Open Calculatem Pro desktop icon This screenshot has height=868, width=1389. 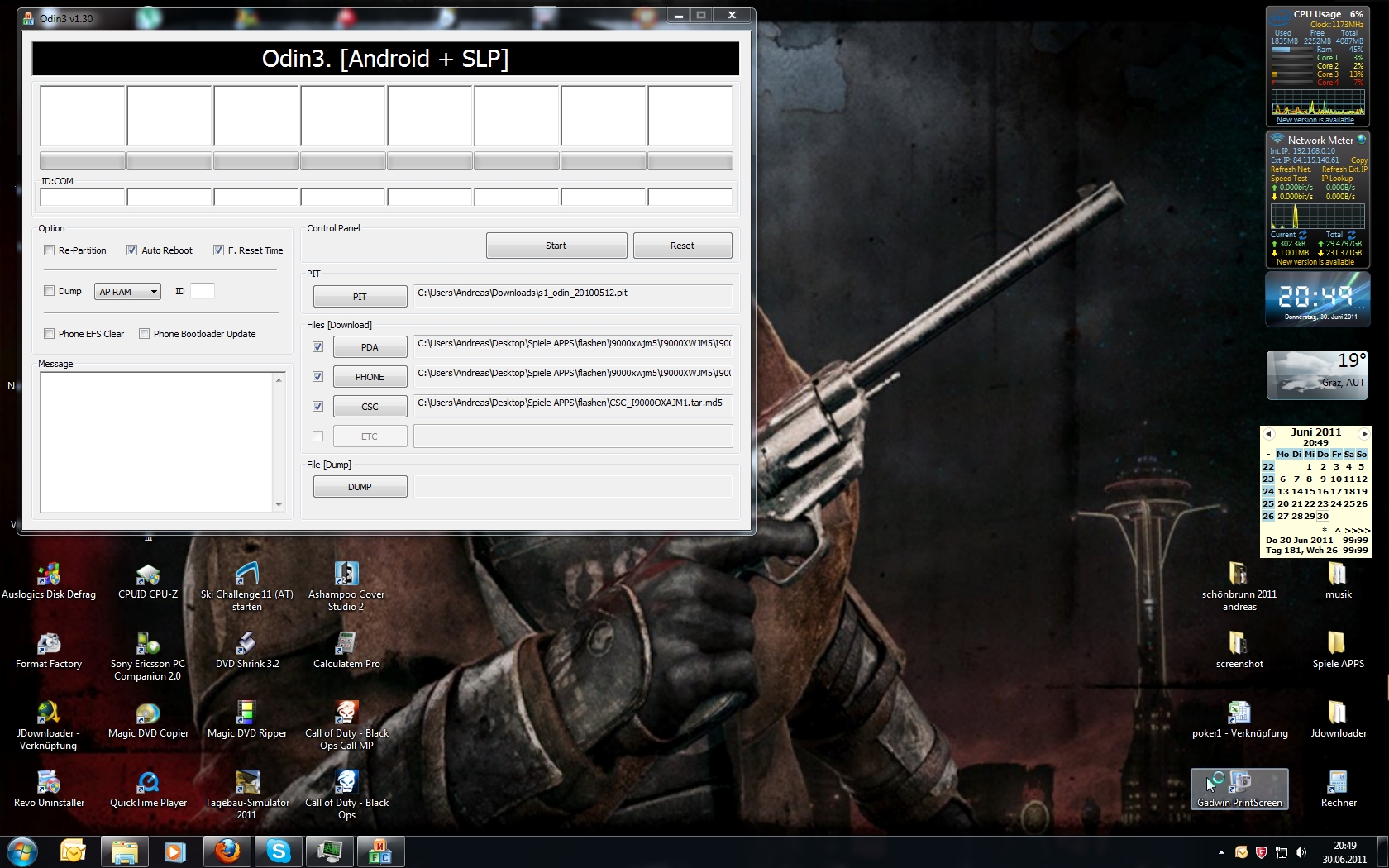[346, 651]
